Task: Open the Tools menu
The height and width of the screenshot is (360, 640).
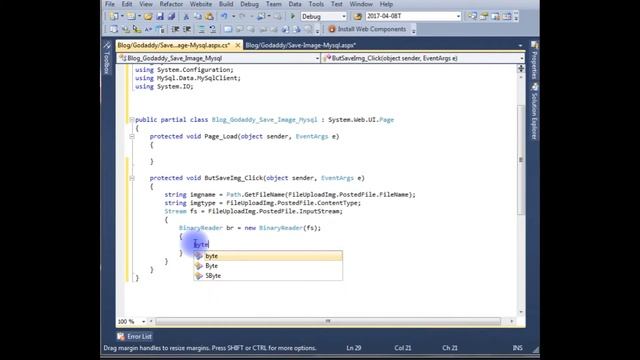Action: [x=316, y=4]
